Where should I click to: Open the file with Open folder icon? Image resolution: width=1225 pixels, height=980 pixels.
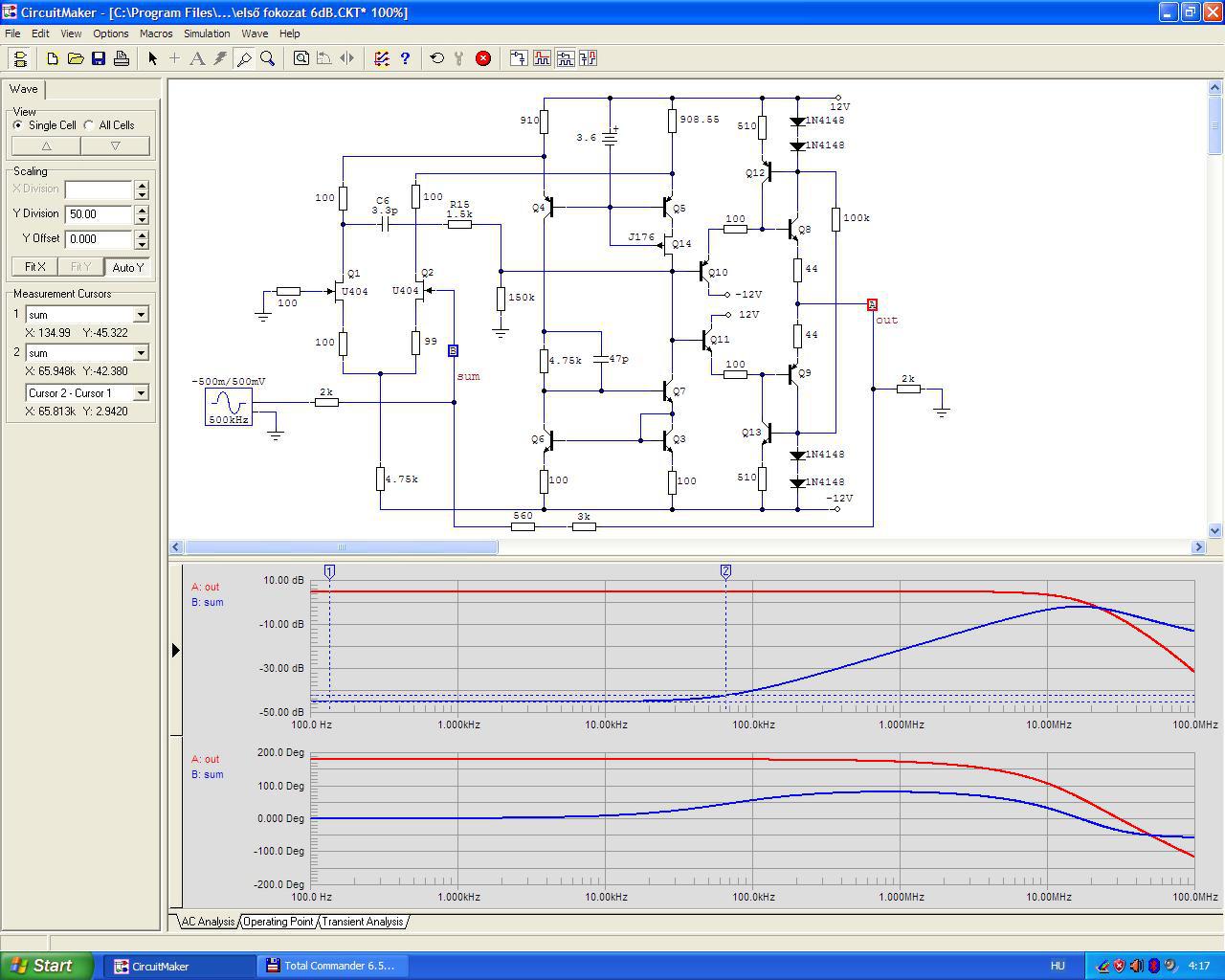[76, 58]
